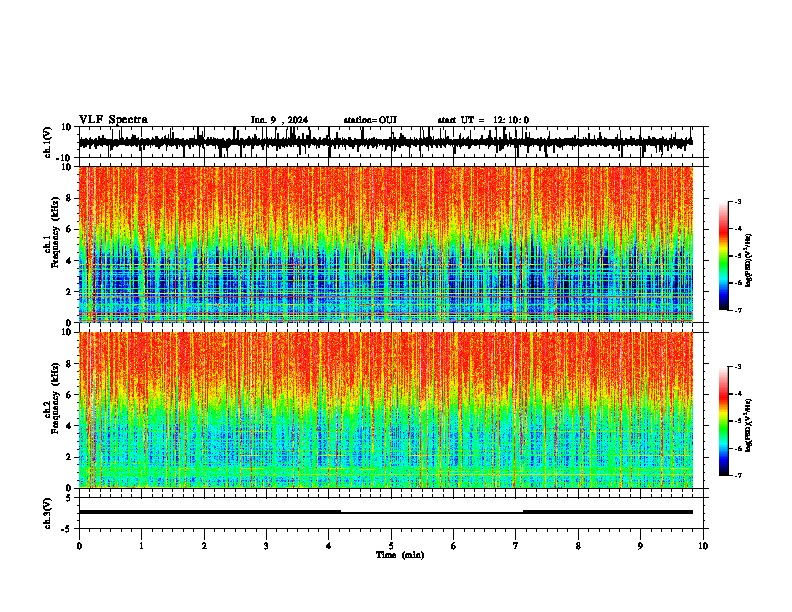The height and width of the screenshot is (612, 792).
Task: Select the date text "Jan. 9 , 2024"
Action: (x=279, y=120)
